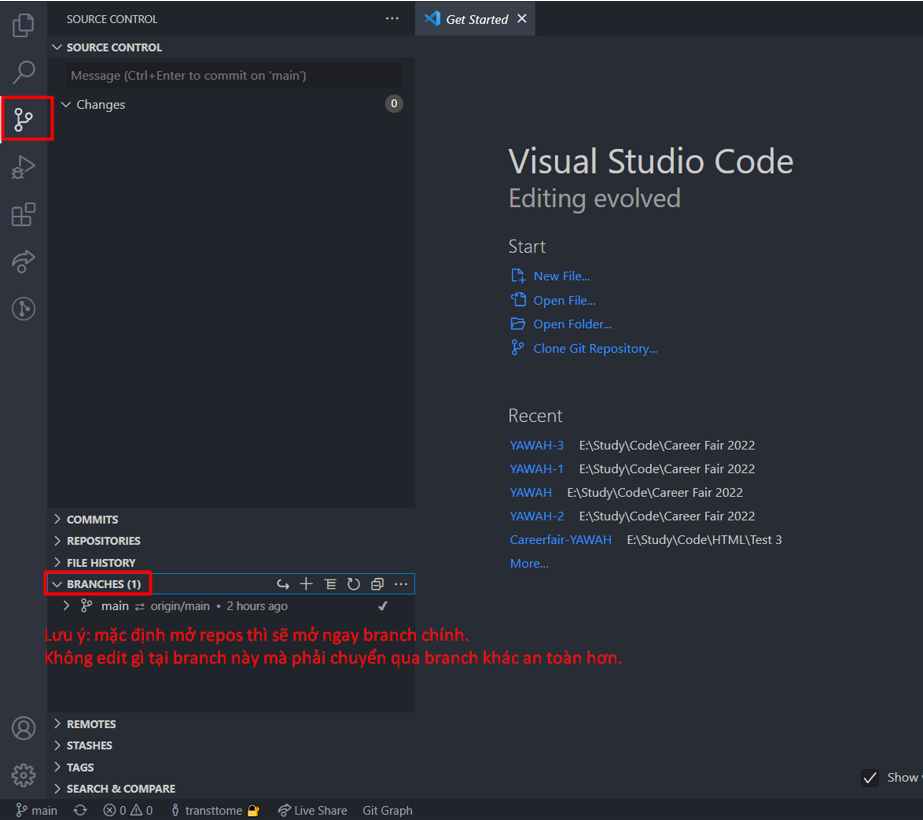This screenshot has width=923, height=820.
Task: Click the main branch checkmark icon
Action: click(x=383, y=606)
